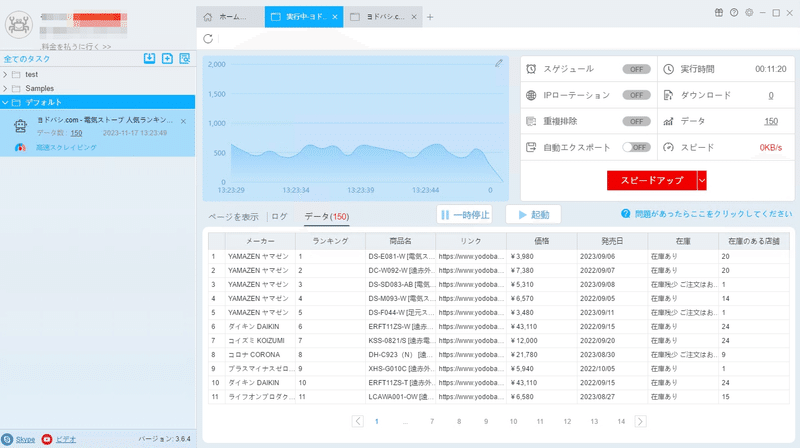Click the red video icon at bottom
Screen dimensions: 800x448
47,439
